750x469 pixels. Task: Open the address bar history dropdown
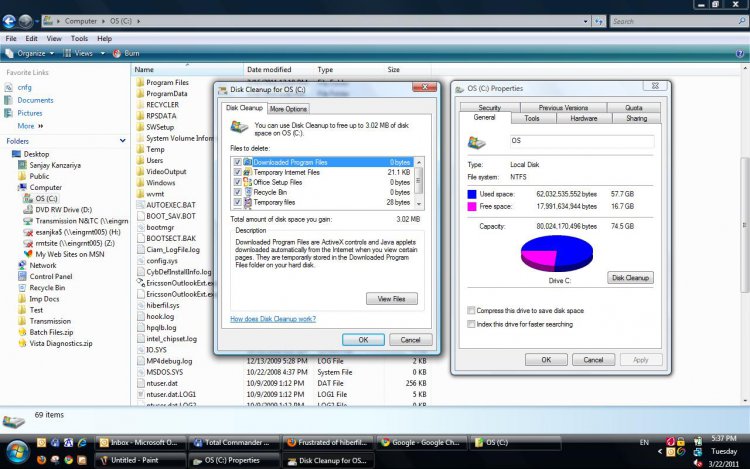point(585,21)
